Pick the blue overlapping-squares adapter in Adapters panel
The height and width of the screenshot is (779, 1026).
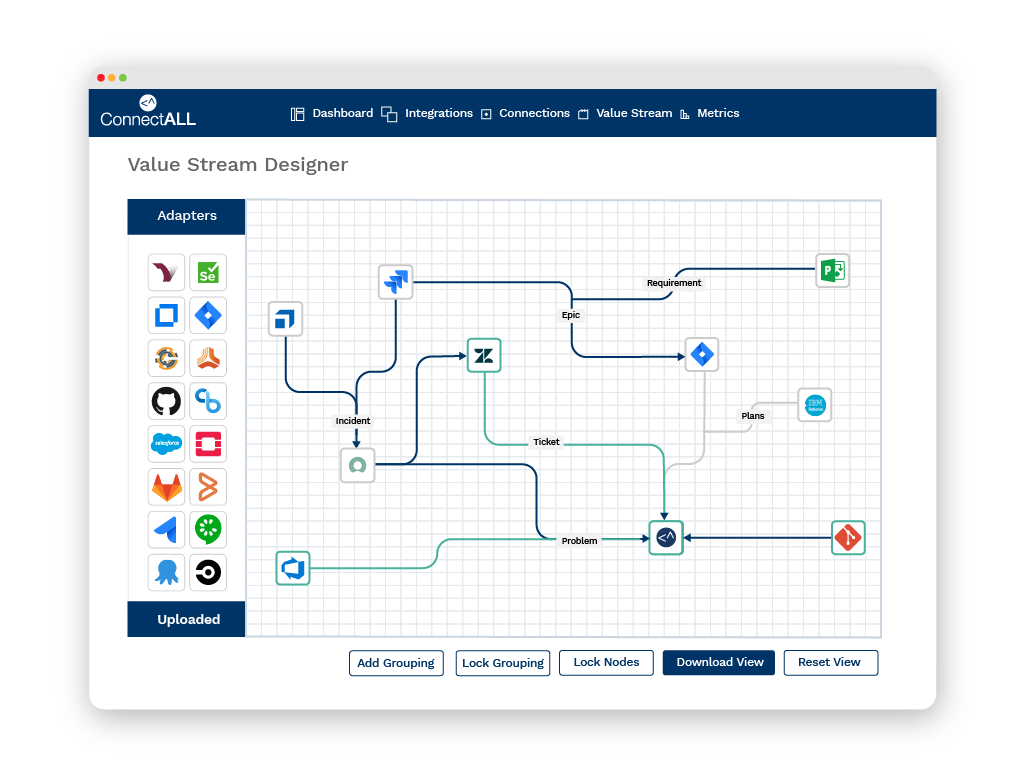[166, 315]
